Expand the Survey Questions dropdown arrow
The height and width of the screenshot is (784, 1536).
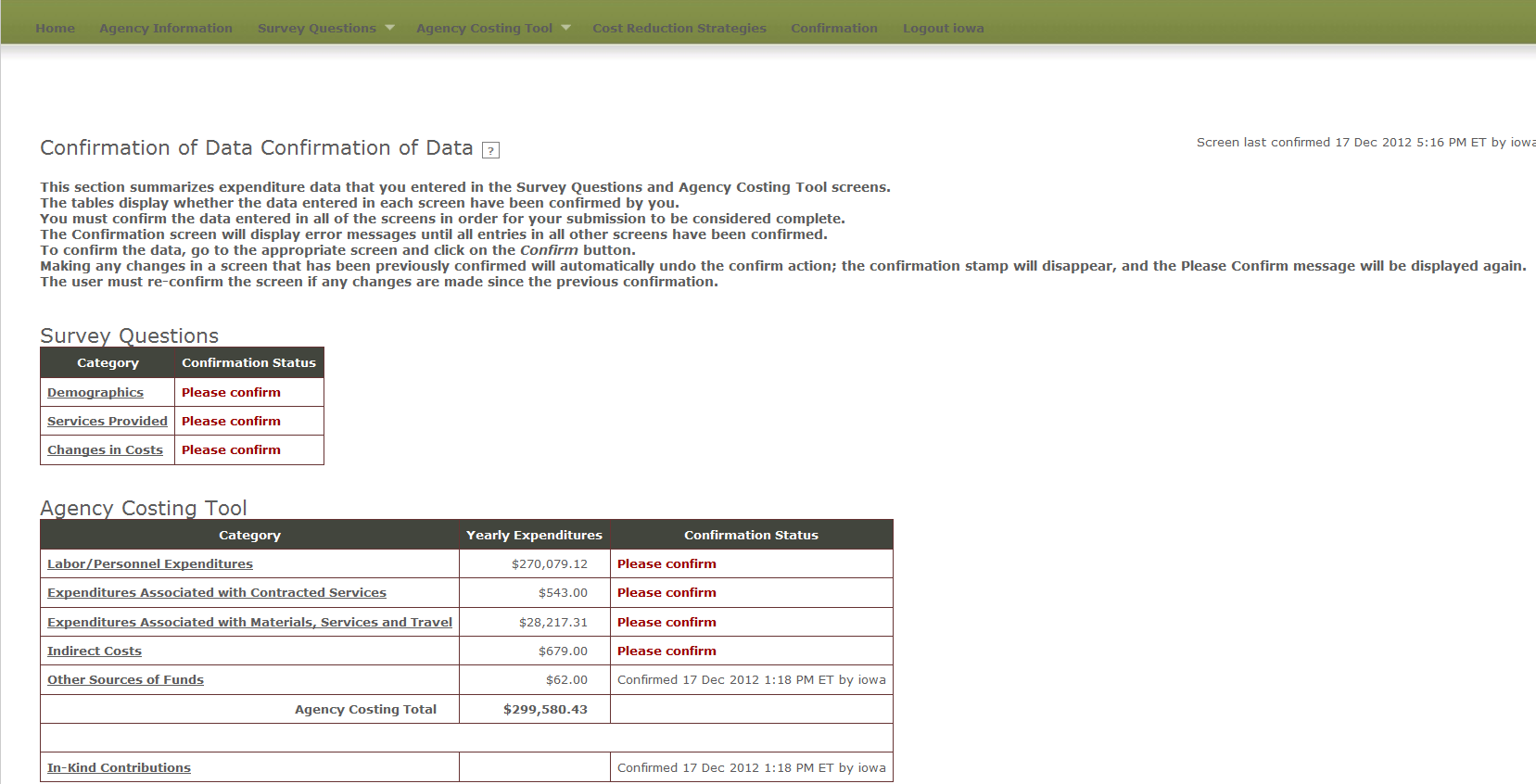point(390,28)
